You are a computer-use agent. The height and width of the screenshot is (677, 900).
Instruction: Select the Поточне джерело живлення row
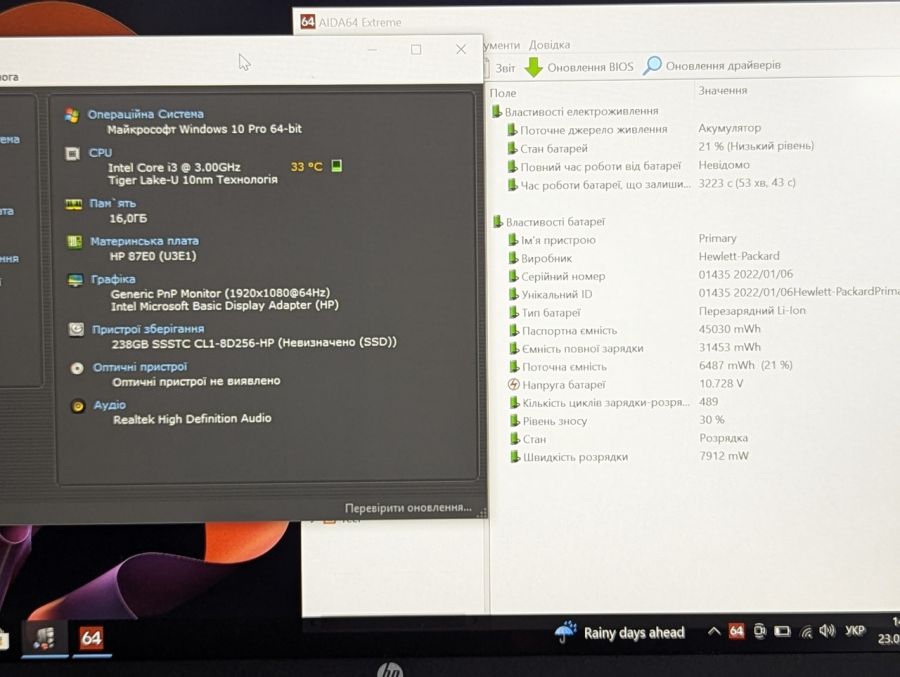(634, 129)
